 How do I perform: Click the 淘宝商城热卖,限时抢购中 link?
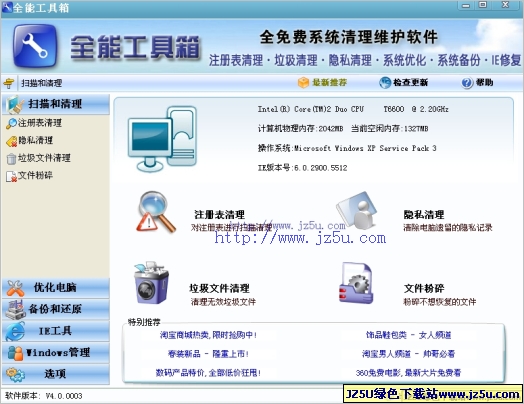pyautogui.click(x=208, y=335)
